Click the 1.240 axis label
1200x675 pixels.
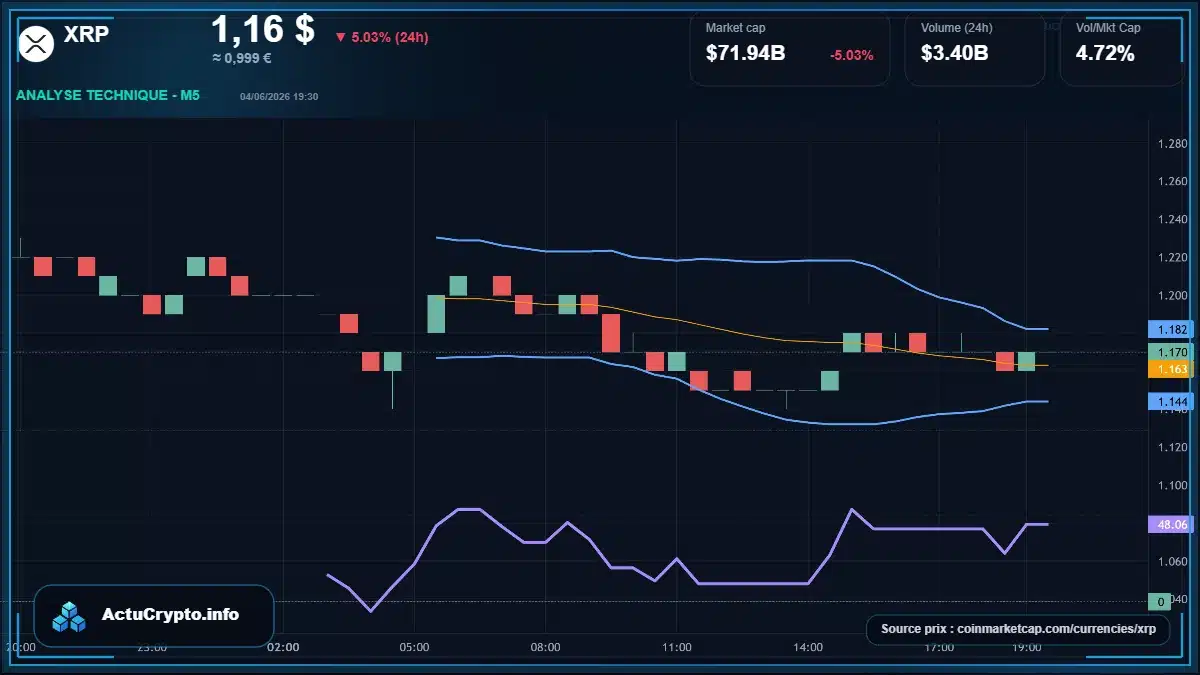click(1172, 220)
